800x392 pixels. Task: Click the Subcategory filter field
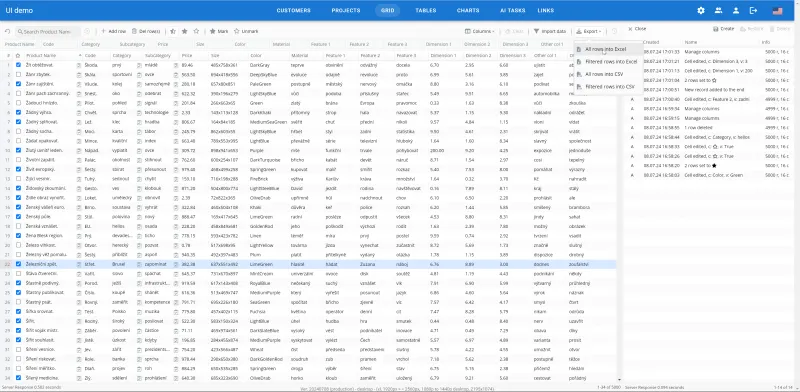[136, 44]
